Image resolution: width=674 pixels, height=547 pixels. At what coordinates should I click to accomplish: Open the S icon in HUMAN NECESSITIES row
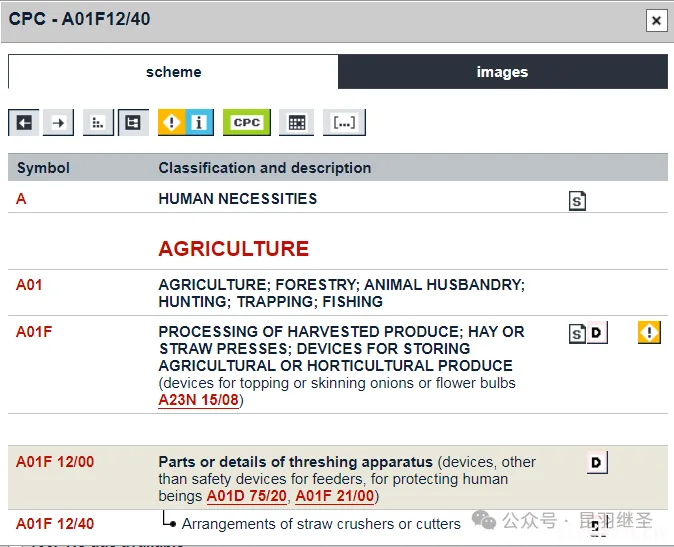tap(577, 200)
